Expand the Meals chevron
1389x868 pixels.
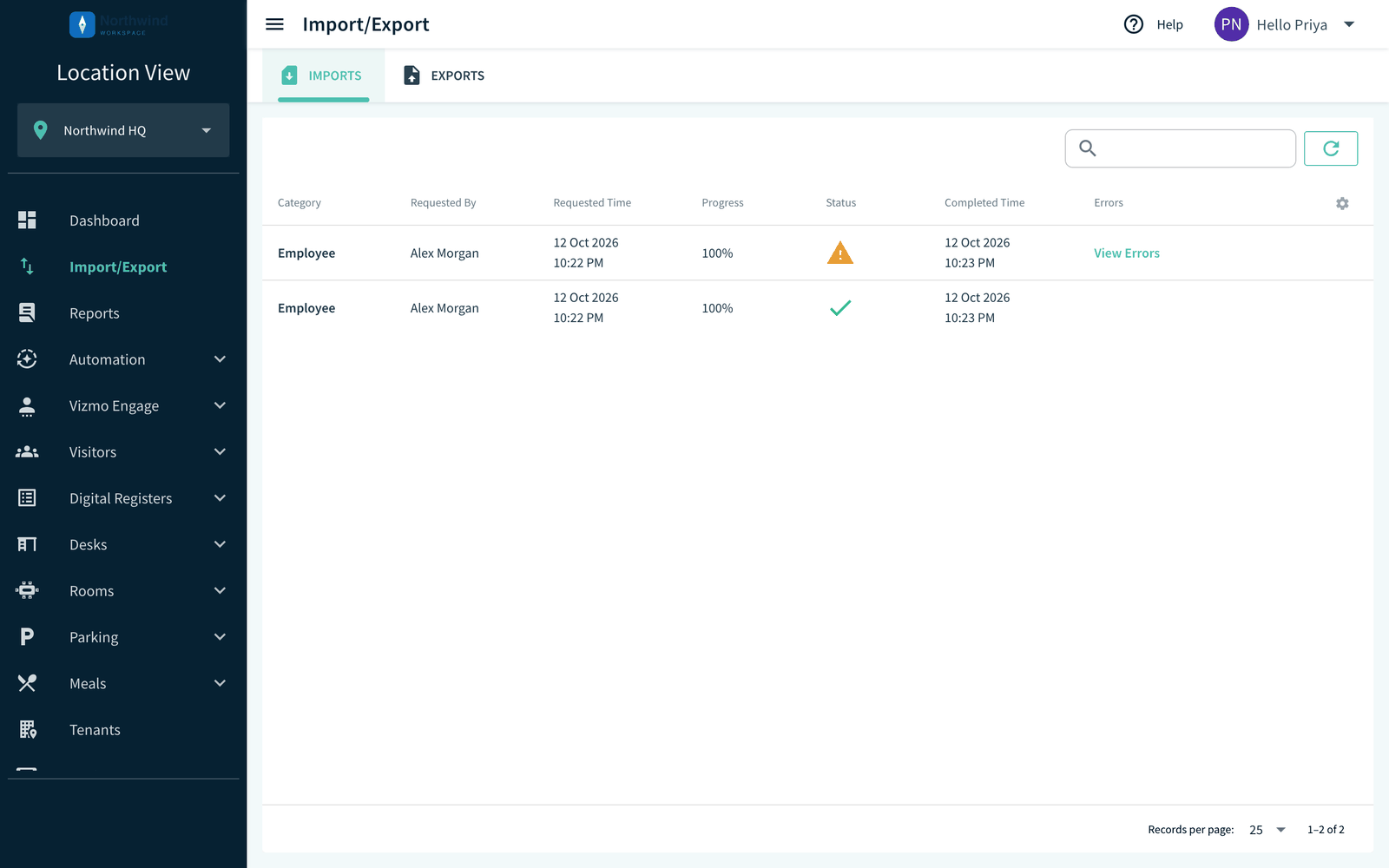coord(220,683)
